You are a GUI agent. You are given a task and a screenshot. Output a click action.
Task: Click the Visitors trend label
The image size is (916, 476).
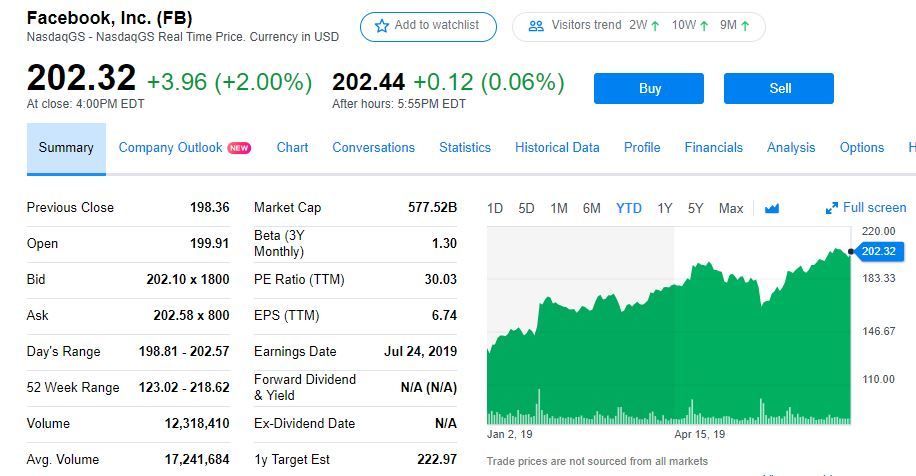click(586, 25)
